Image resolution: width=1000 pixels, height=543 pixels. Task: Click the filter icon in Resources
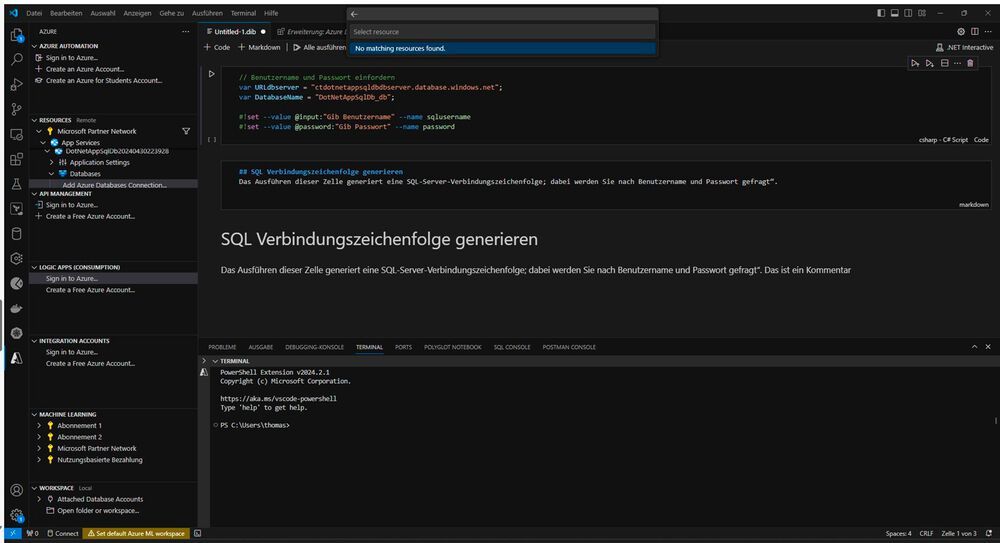pyautogui.click(x=186, y=131)
